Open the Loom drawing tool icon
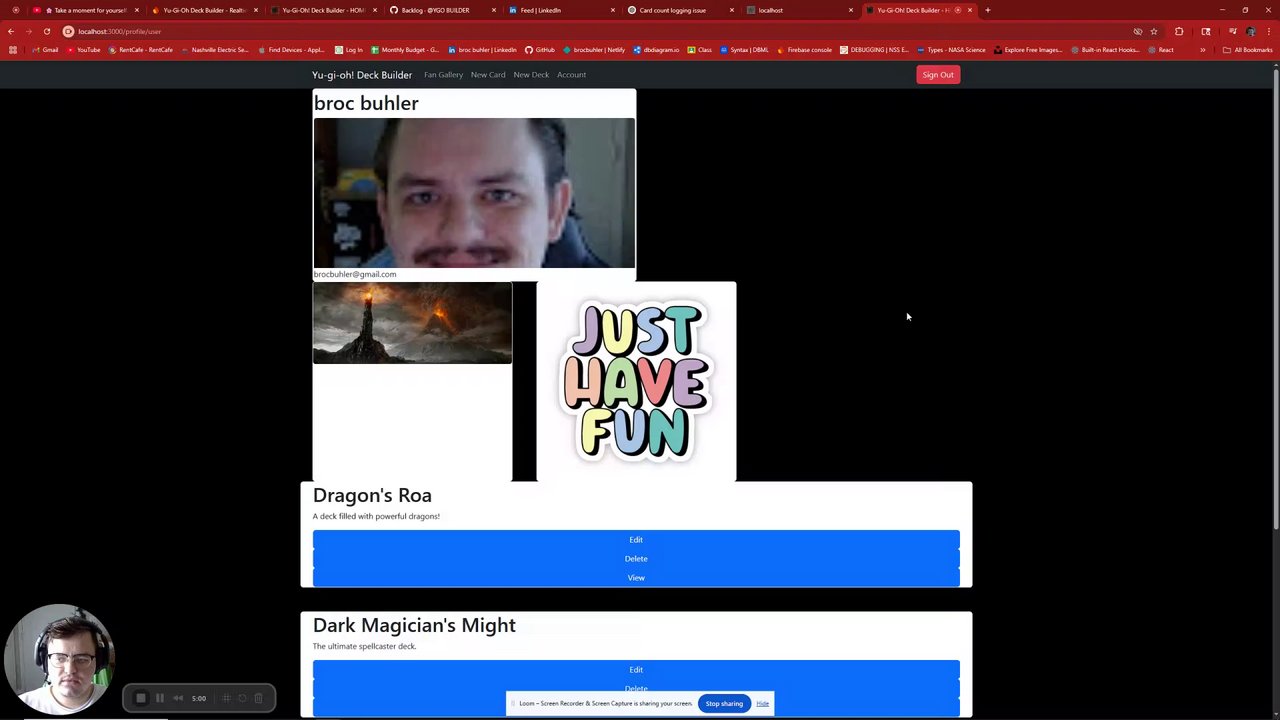 tap(226, 698)
